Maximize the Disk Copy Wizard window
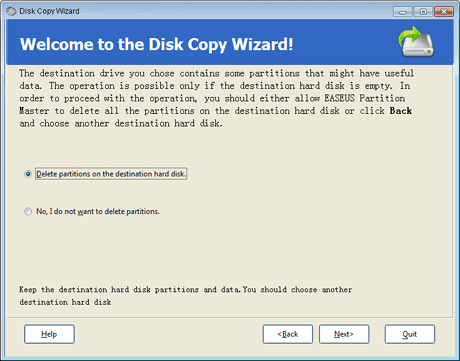Image resolution: width=460 pixels, height=361 pixels. (x=423, y=12)
